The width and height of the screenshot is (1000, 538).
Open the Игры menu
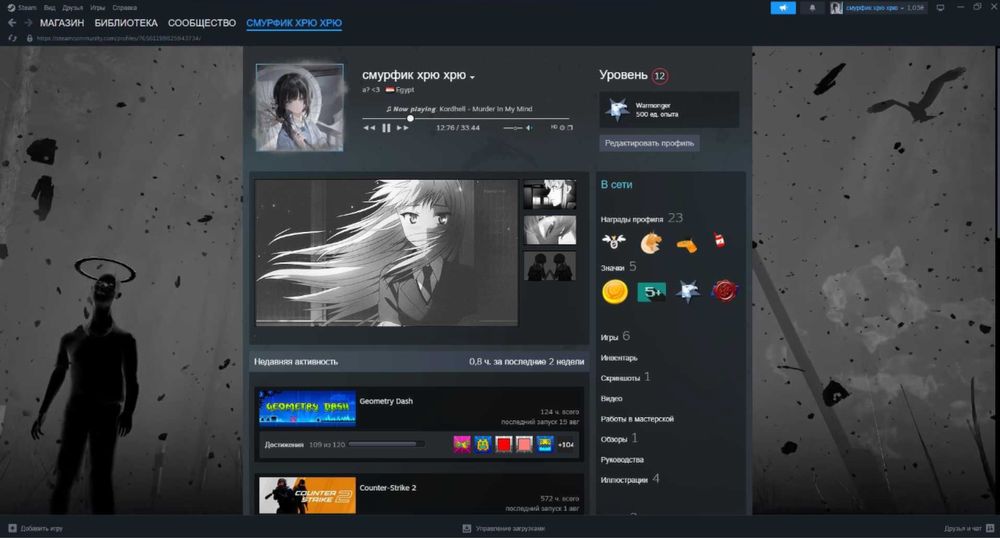[98, 8]
